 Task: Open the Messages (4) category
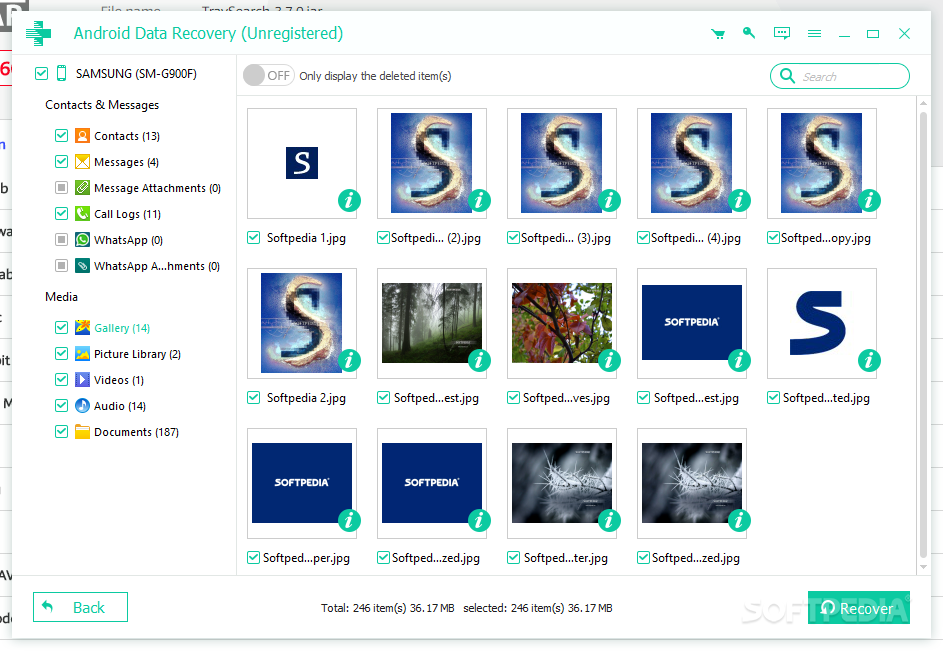pos(126,162)
